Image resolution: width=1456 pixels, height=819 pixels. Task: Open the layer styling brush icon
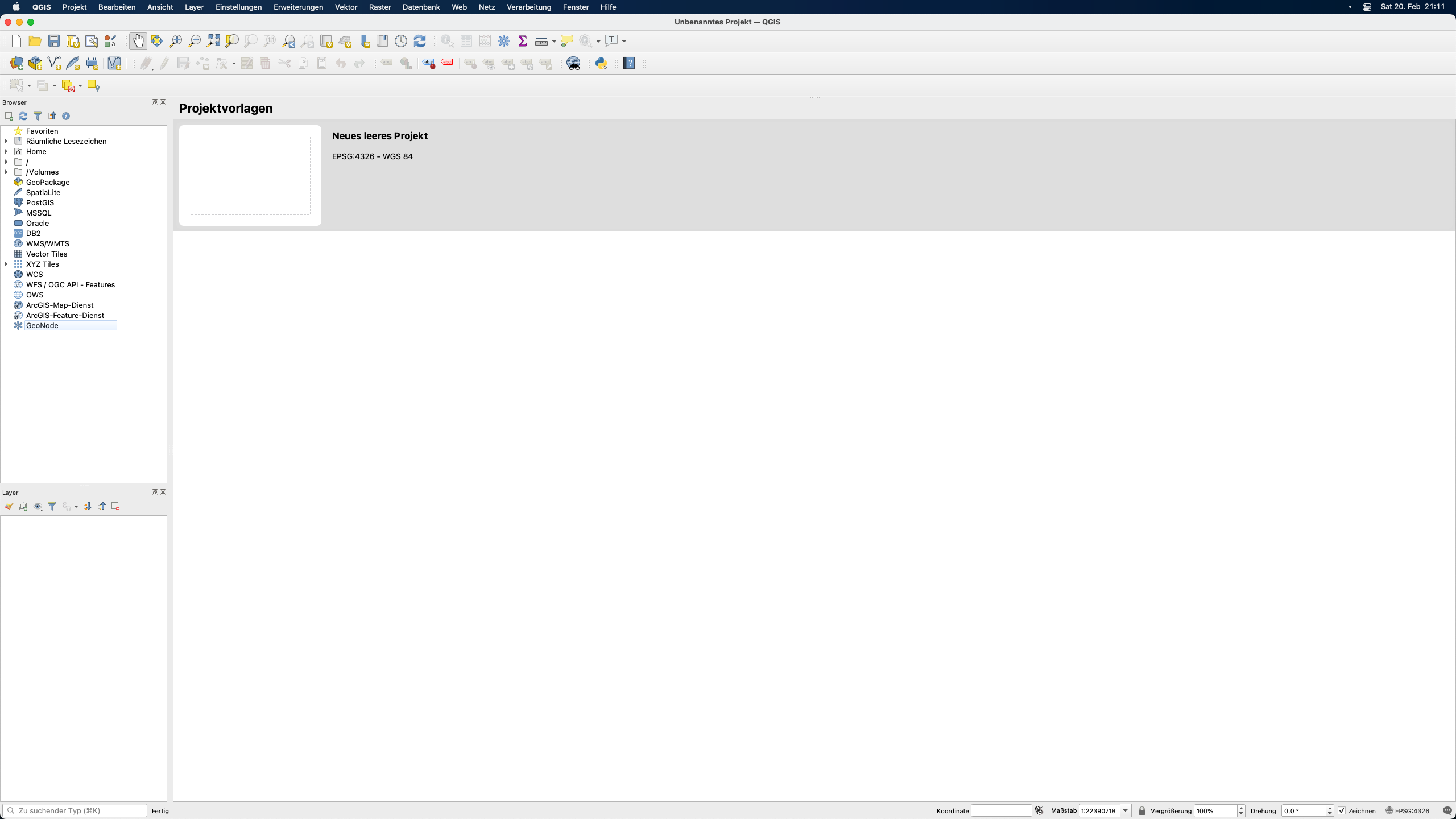tap(9, 506)
